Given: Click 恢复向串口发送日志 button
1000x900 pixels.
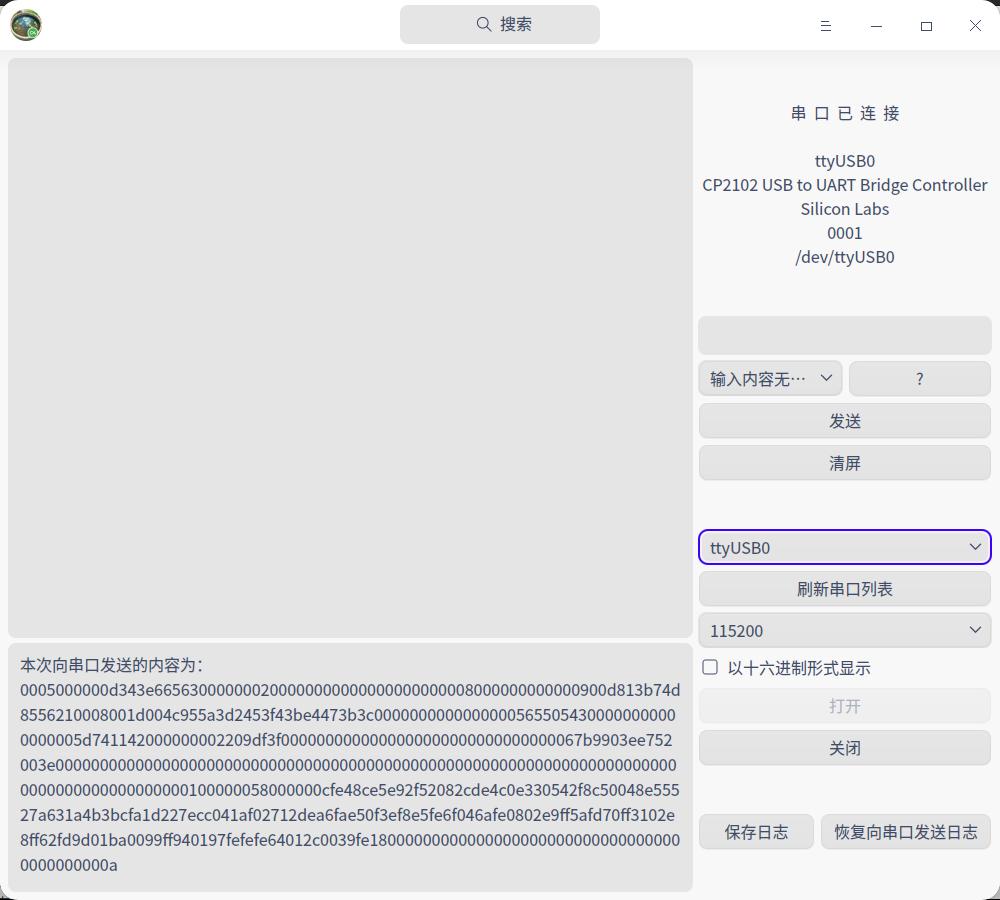Looking at the screenshot, I should tap(906, 832).
